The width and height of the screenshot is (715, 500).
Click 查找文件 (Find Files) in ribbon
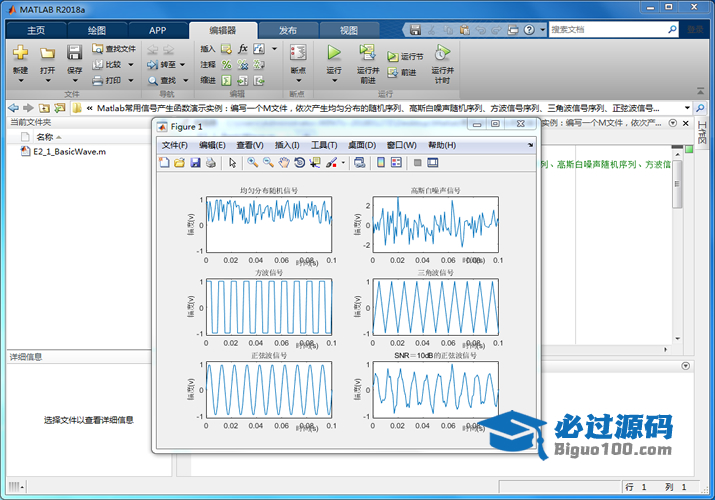click(x=114, y=49)
